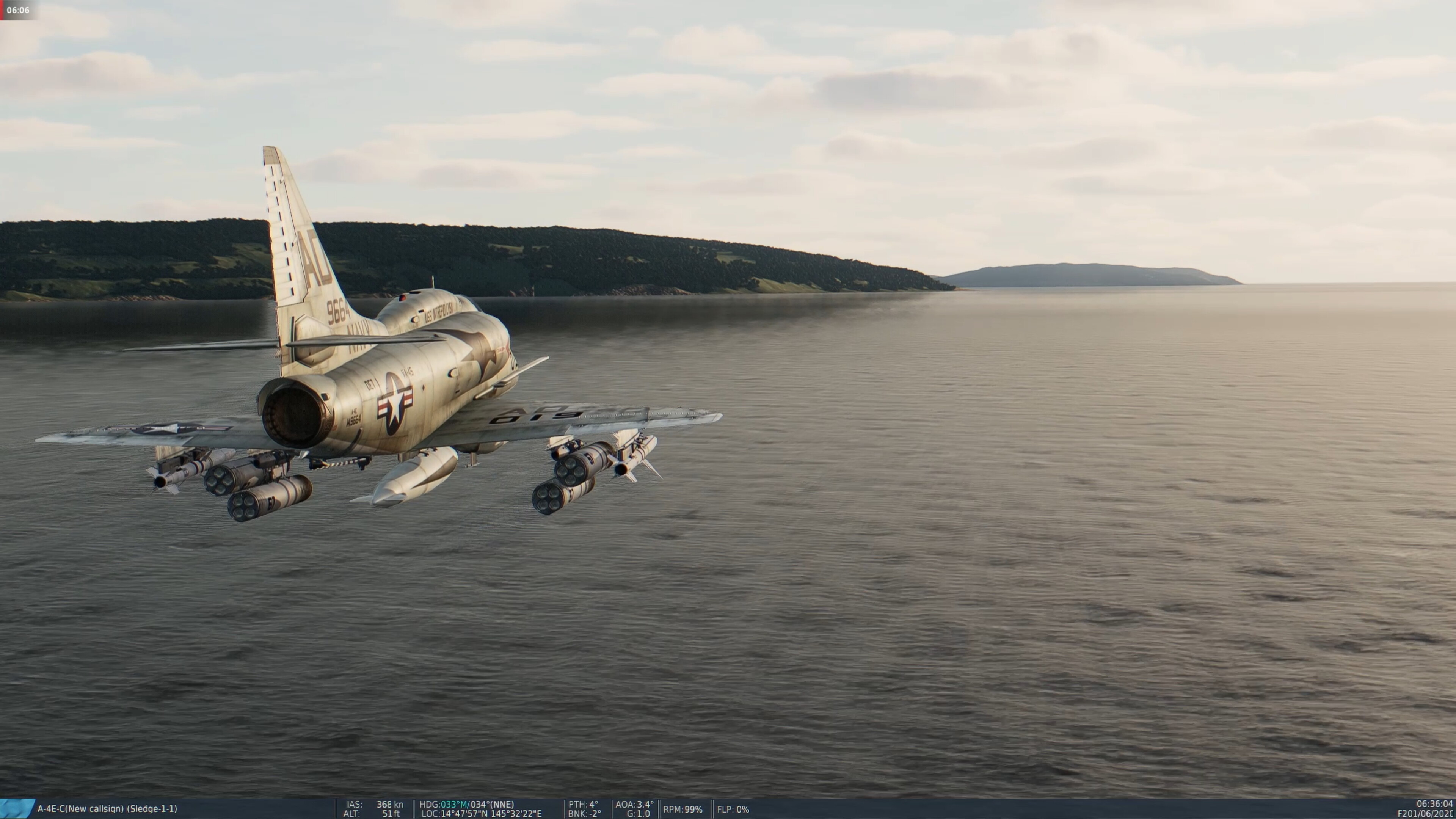1456x819 pixels.
Task: Click the FLP 0% flaps indicator
Action: tap(733, 810)
